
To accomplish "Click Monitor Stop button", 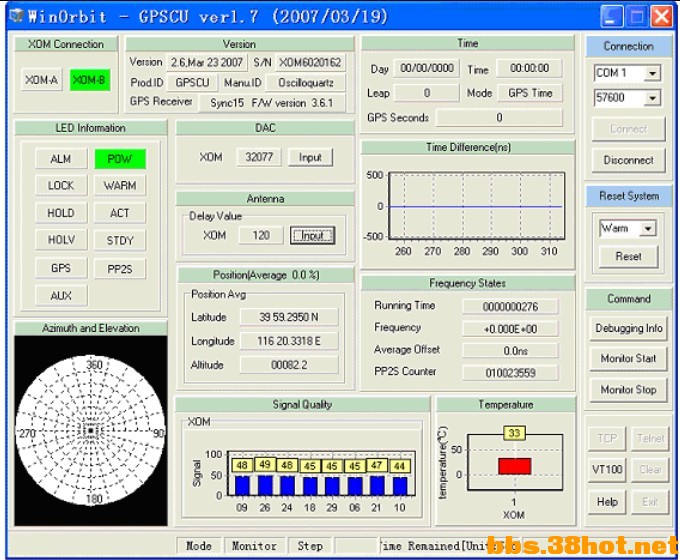I will (628, 390).
